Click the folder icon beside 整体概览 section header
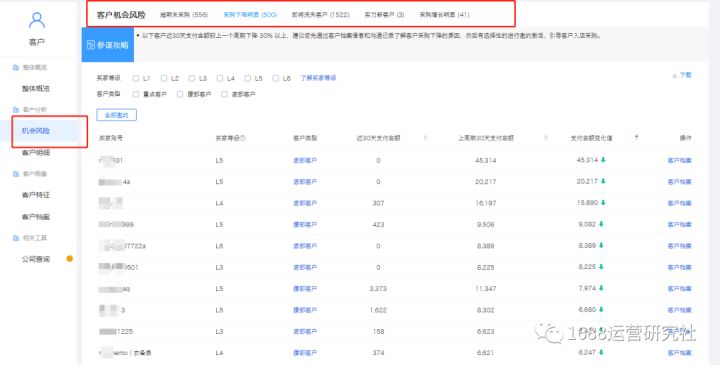This screenshot has height=365, width=720. point(16,67)
